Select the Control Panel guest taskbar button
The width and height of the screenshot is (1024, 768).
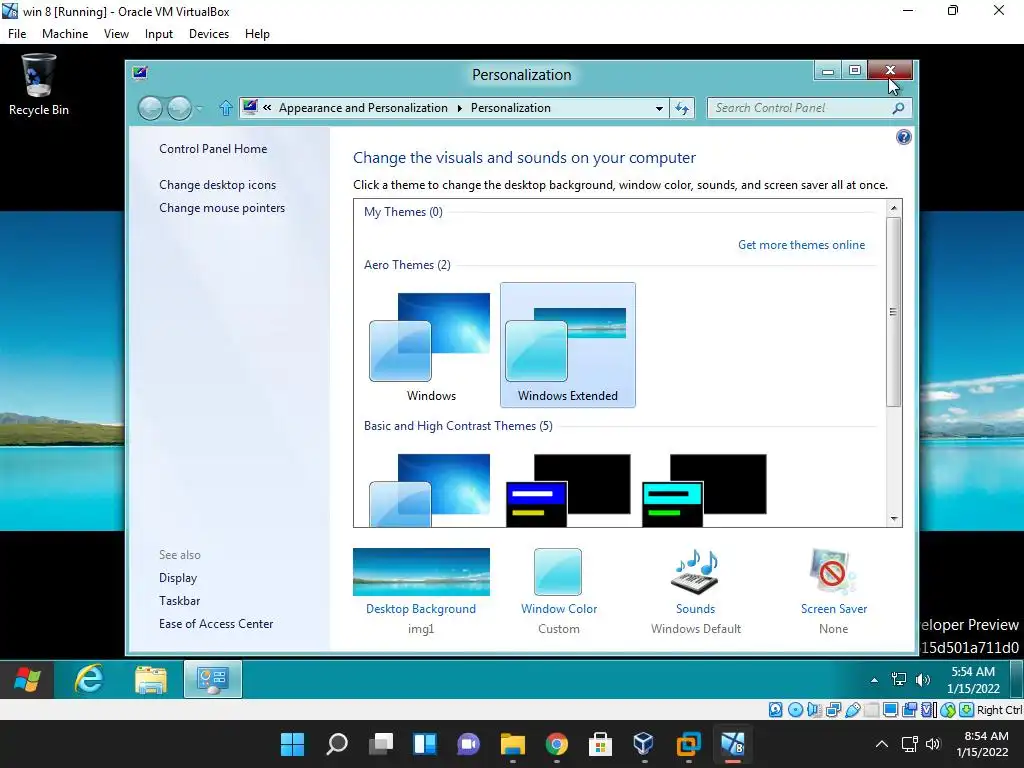point(213,679)
